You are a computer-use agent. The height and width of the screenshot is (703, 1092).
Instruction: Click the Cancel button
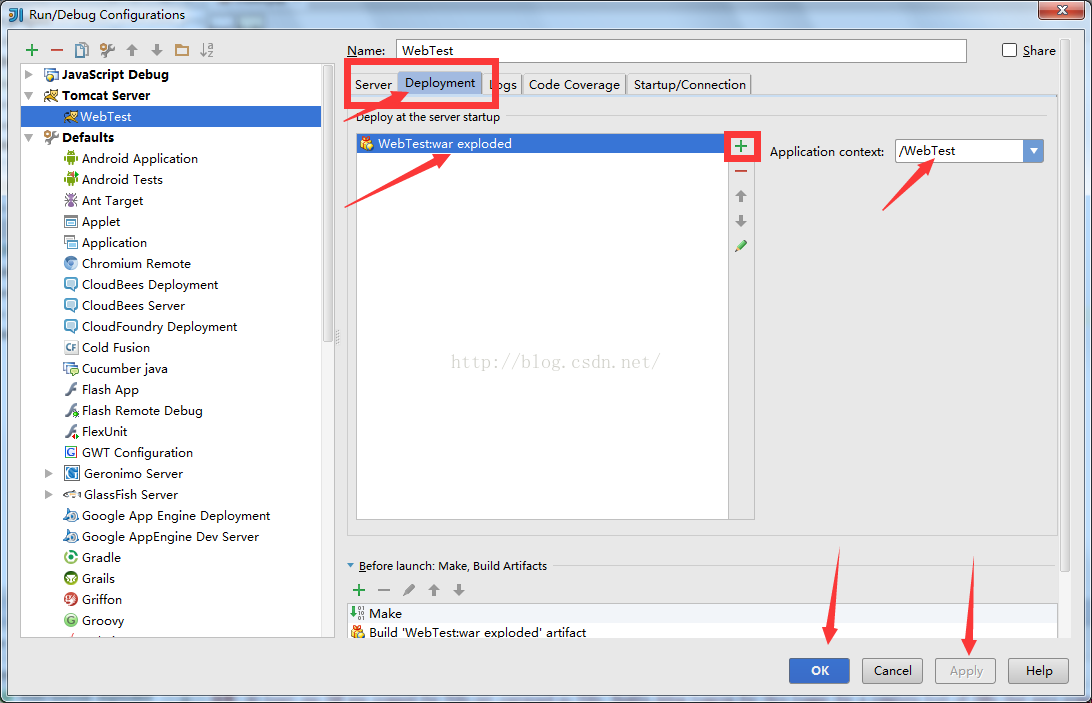(x=892, y=670)
